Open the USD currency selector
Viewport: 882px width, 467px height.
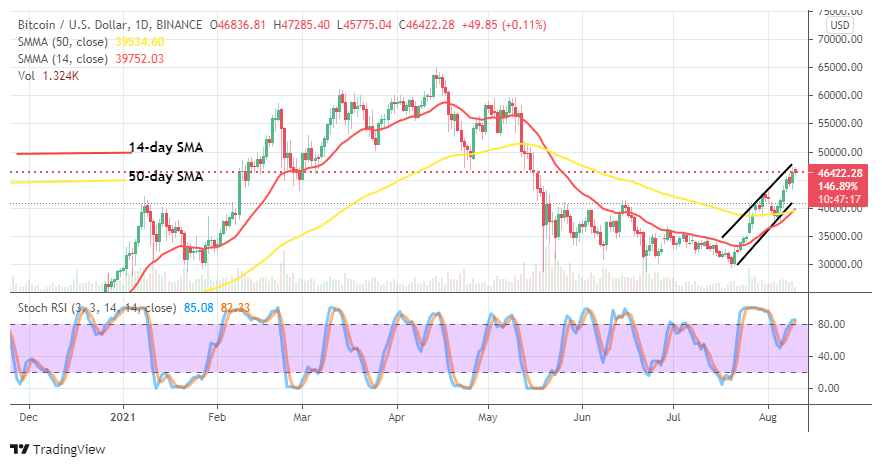coord(841,25)
